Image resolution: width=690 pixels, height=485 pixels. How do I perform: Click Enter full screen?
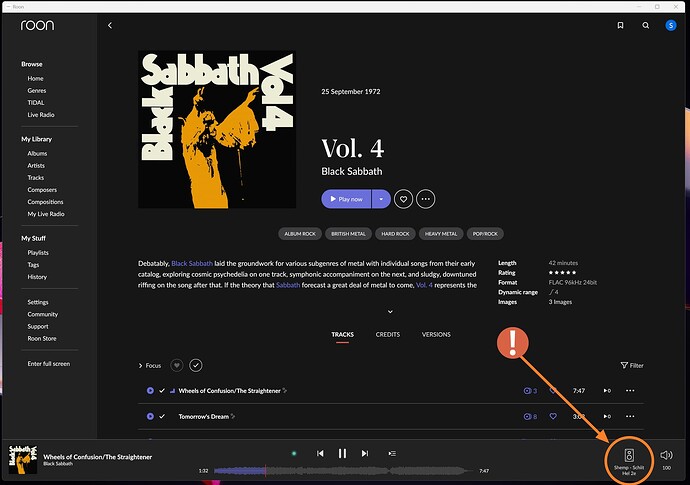[x=48, y=364]
